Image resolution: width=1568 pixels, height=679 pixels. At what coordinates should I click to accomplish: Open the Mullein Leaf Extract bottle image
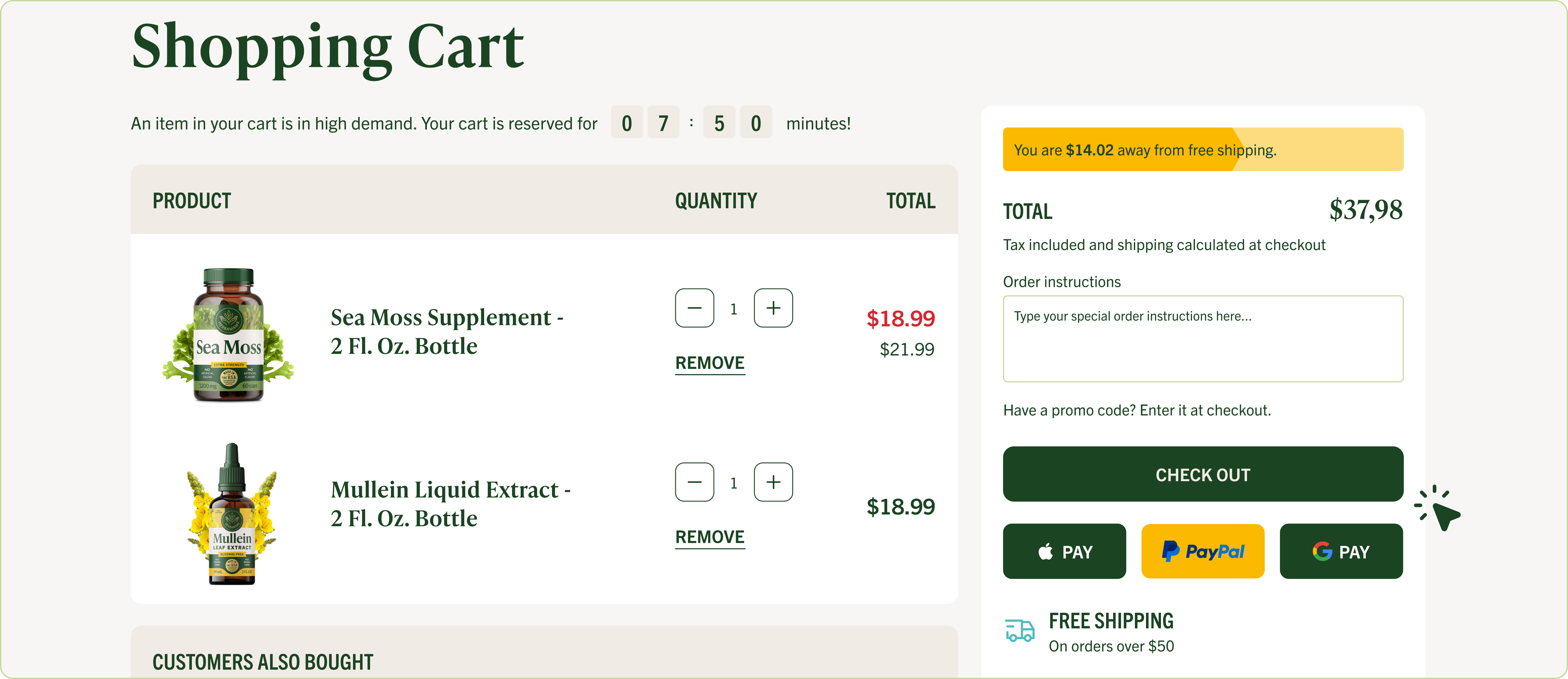[231, 514]
